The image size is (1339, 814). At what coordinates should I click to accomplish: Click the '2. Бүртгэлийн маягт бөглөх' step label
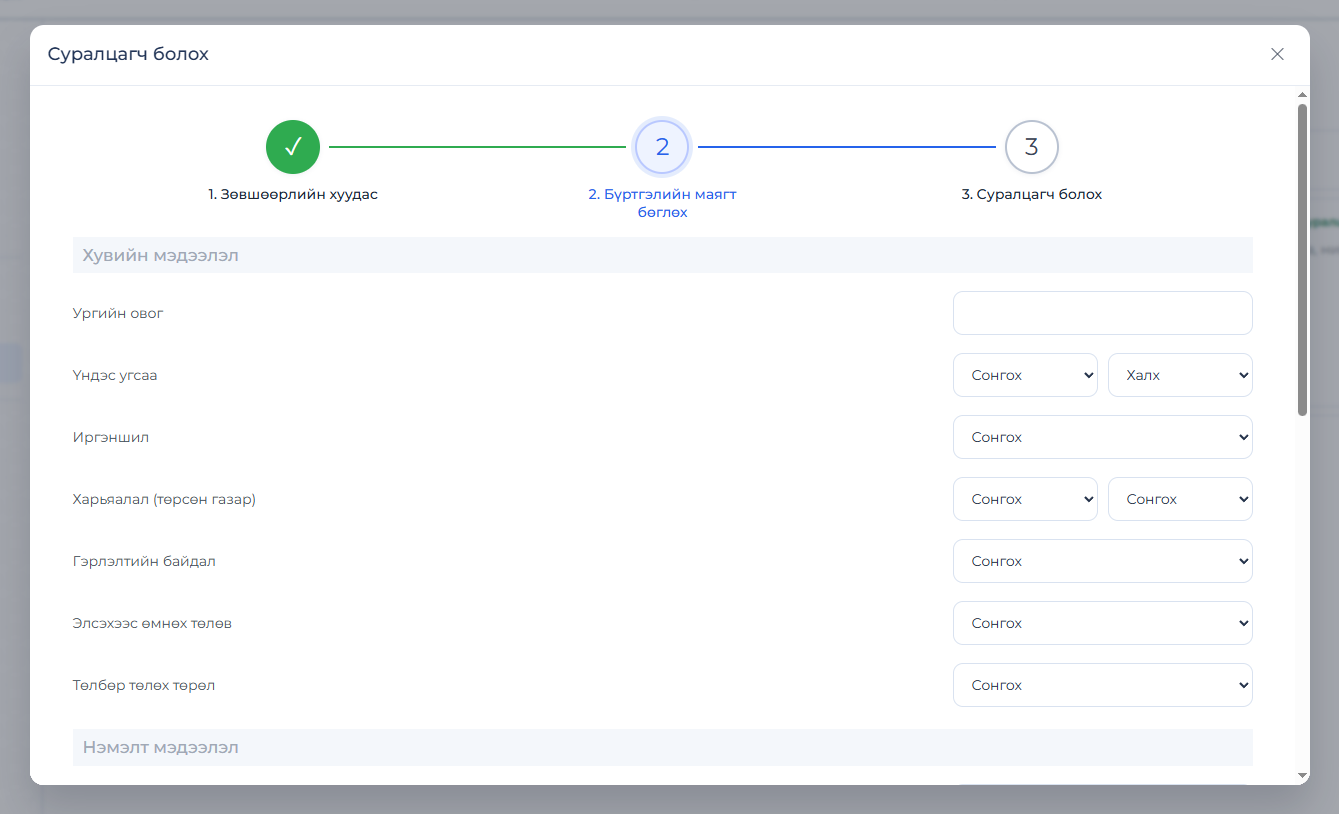[662, 203]
